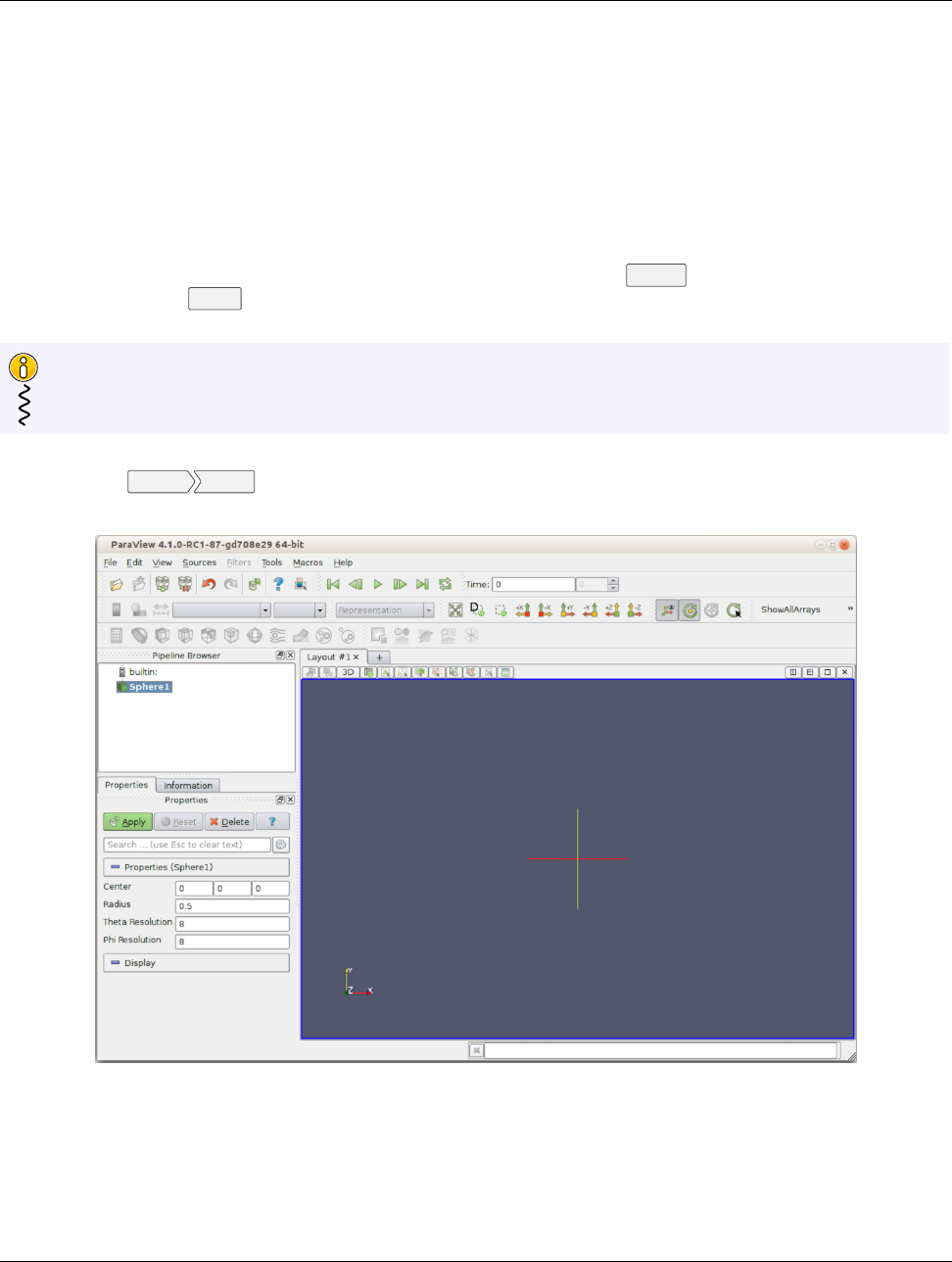952x1262 pixels.
Task: Click the Reset button
Action: point(178,822)
